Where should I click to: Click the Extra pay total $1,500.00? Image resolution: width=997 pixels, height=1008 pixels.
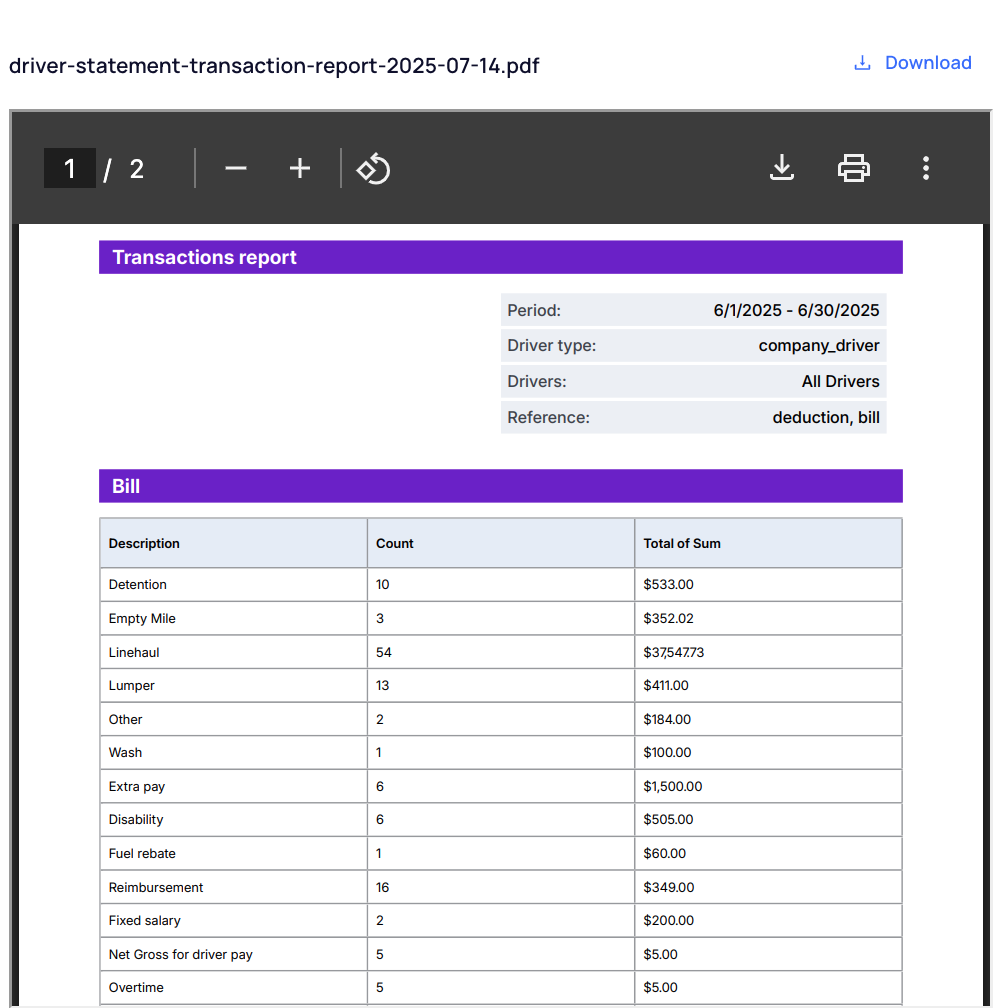673,786
